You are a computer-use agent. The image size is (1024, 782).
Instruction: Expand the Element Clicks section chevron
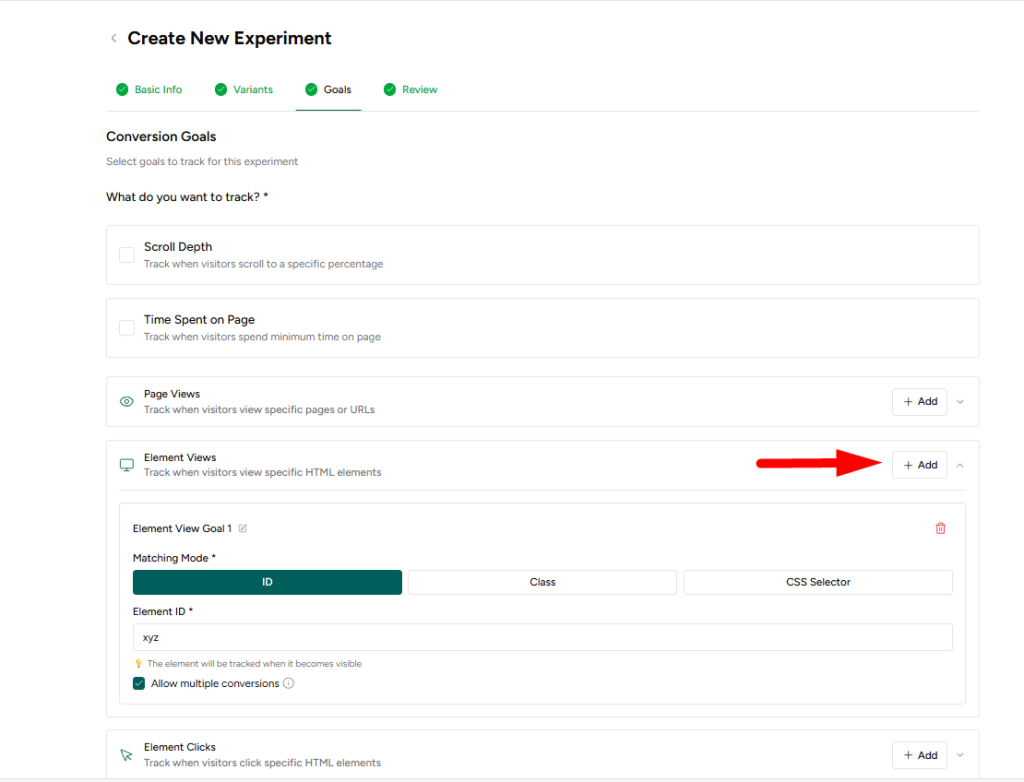coord(960,755)
